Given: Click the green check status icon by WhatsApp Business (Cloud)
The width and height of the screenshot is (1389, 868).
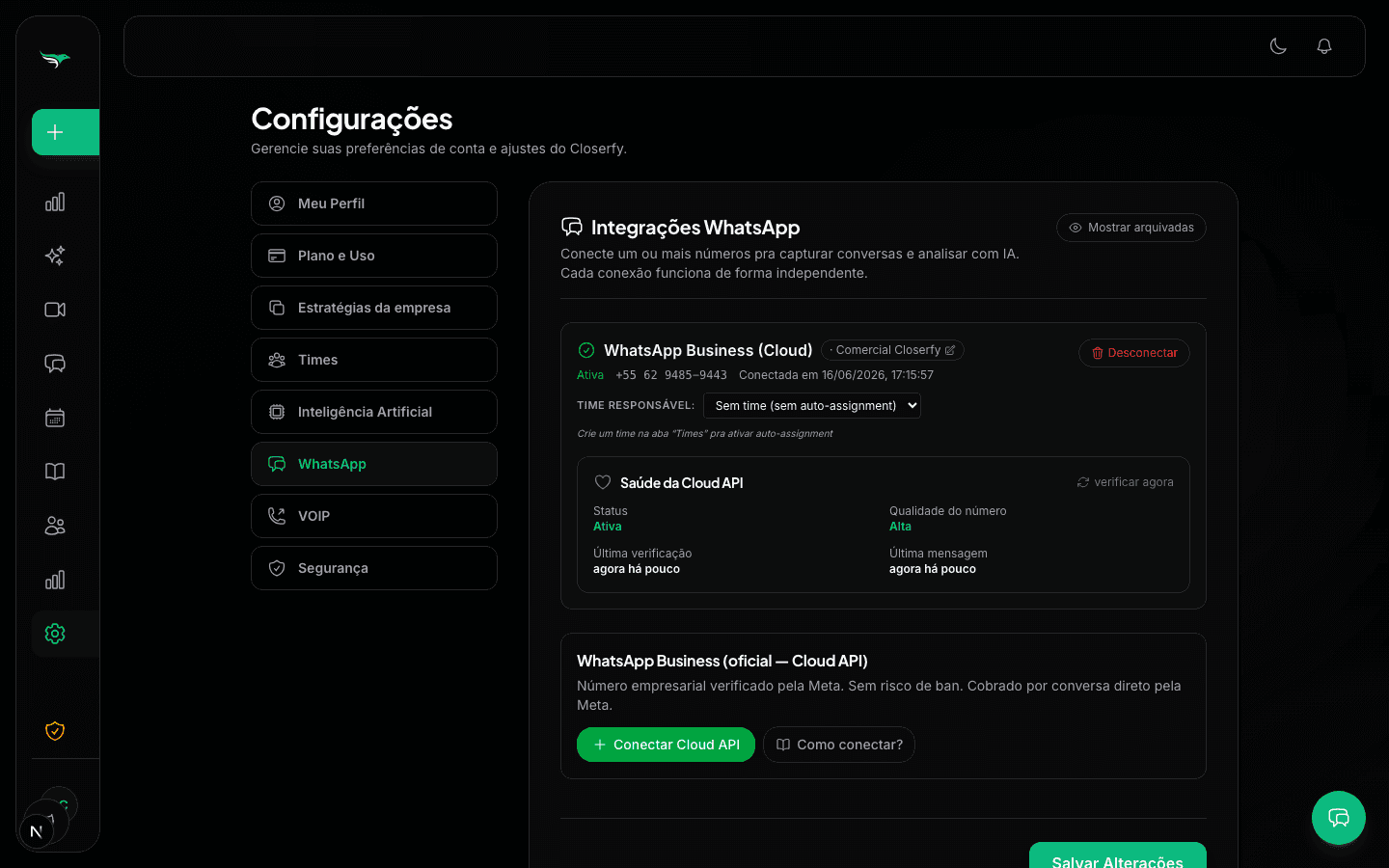Looking at the screenshot, I should point(586,350).
